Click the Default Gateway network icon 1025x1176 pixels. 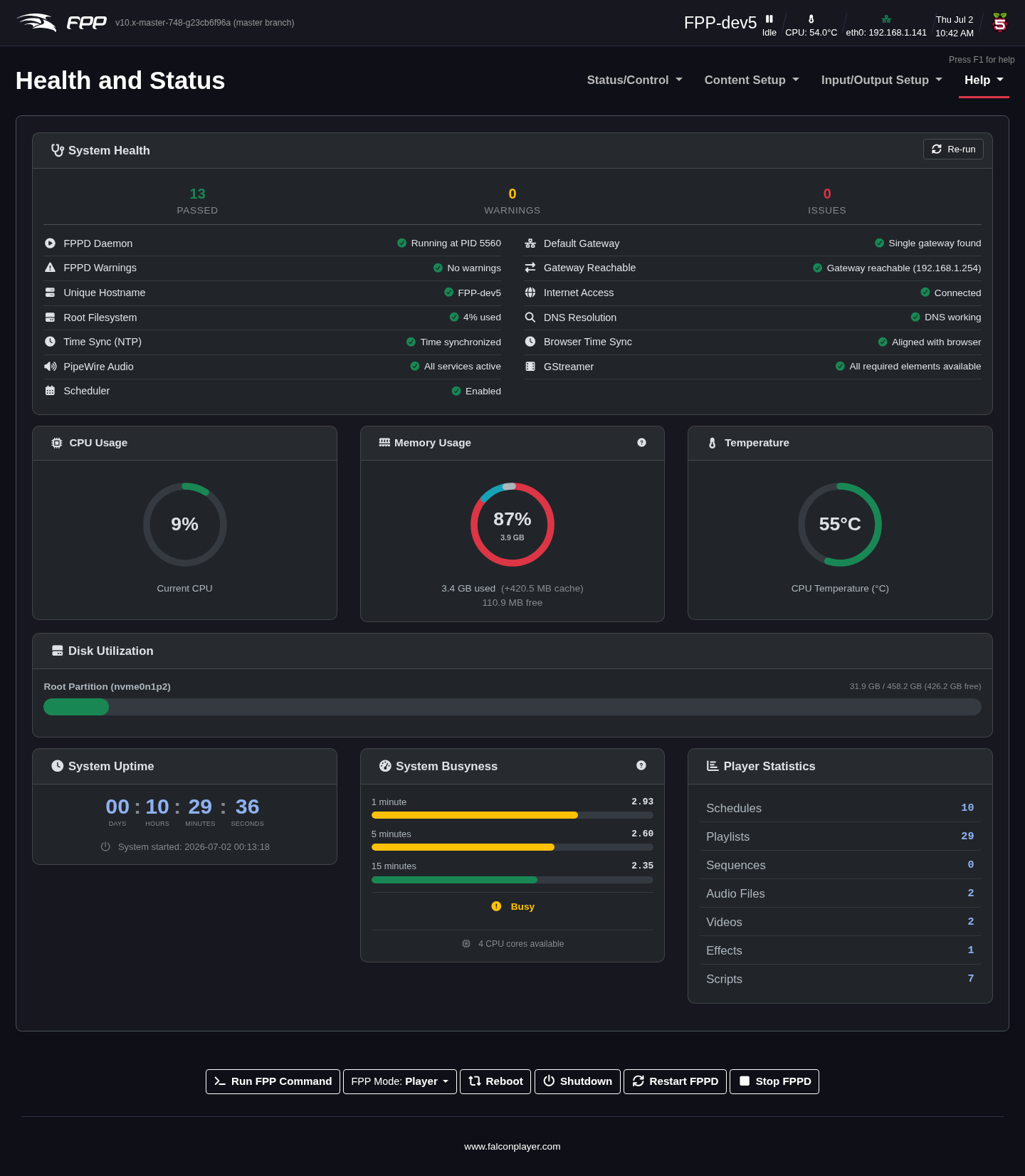[x=530, y=243]
